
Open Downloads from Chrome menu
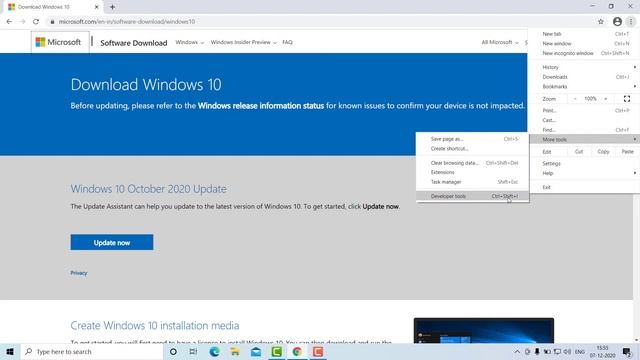584,77
